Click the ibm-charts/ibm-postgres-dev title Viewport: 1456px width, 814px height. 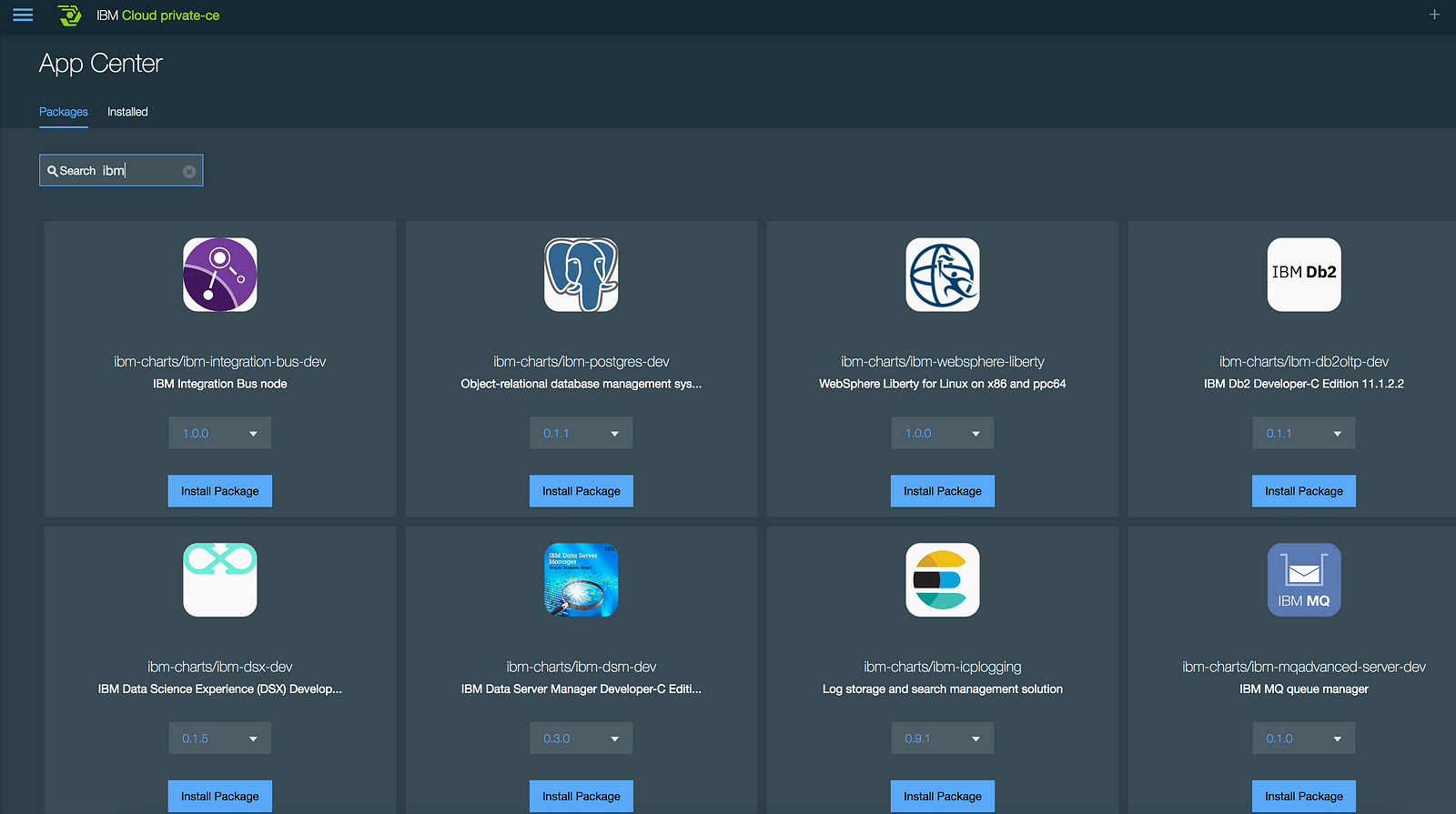pos(581,362)
